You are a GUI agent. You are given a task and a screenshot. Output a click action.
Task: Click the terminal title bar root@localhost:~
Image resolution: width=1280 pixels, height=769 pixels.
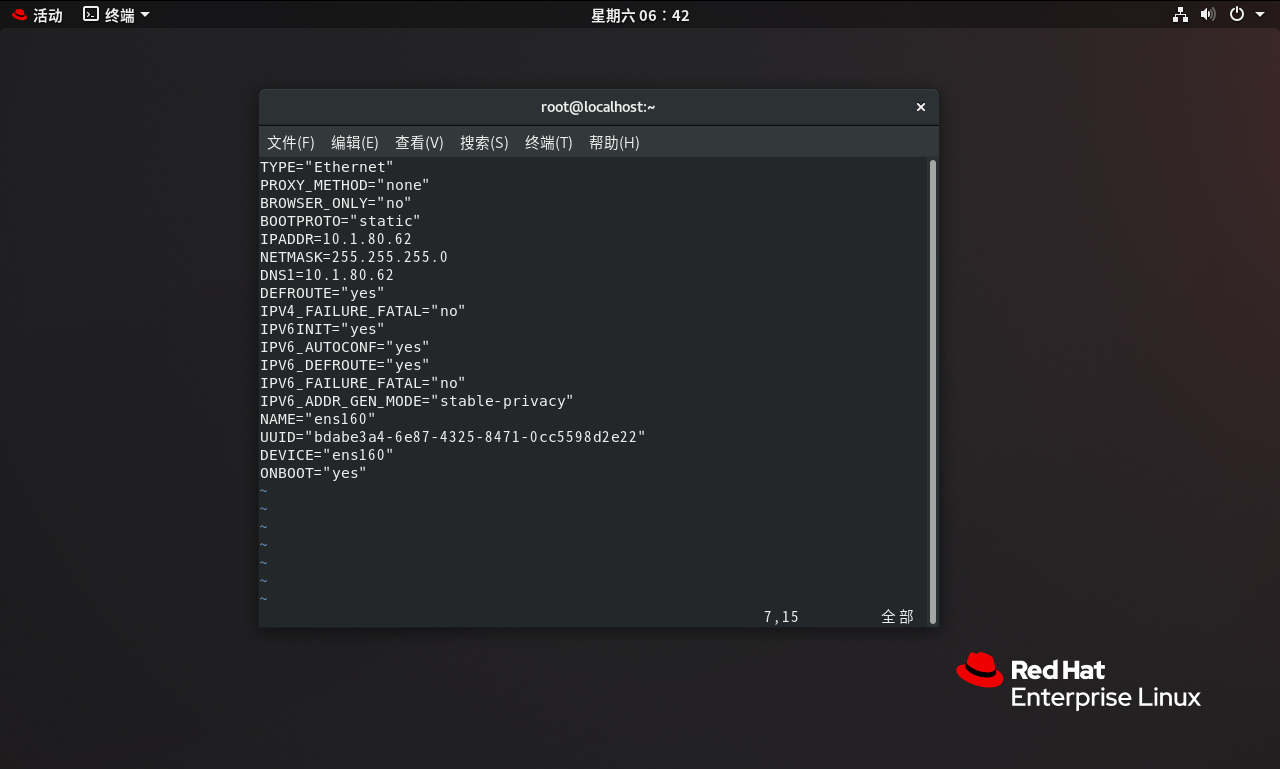[x=598, y=107]
